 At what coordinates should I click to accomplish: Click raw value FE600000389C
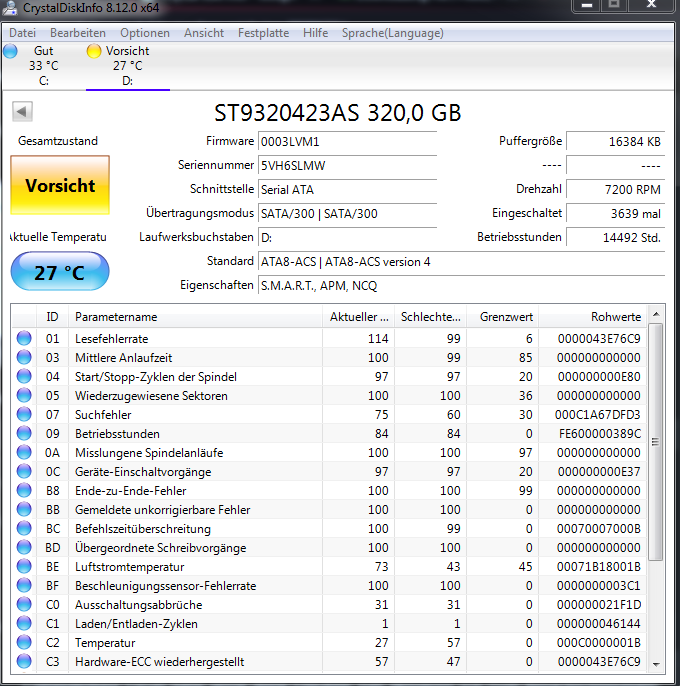click(x=599, y=434)
